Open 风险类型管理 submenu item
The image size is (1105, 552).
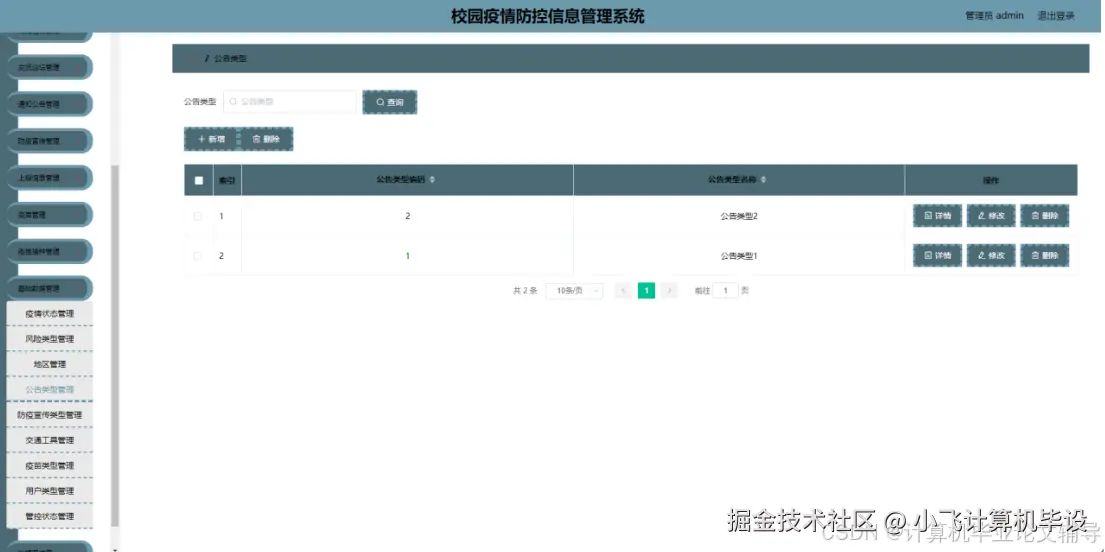[49, 339]
